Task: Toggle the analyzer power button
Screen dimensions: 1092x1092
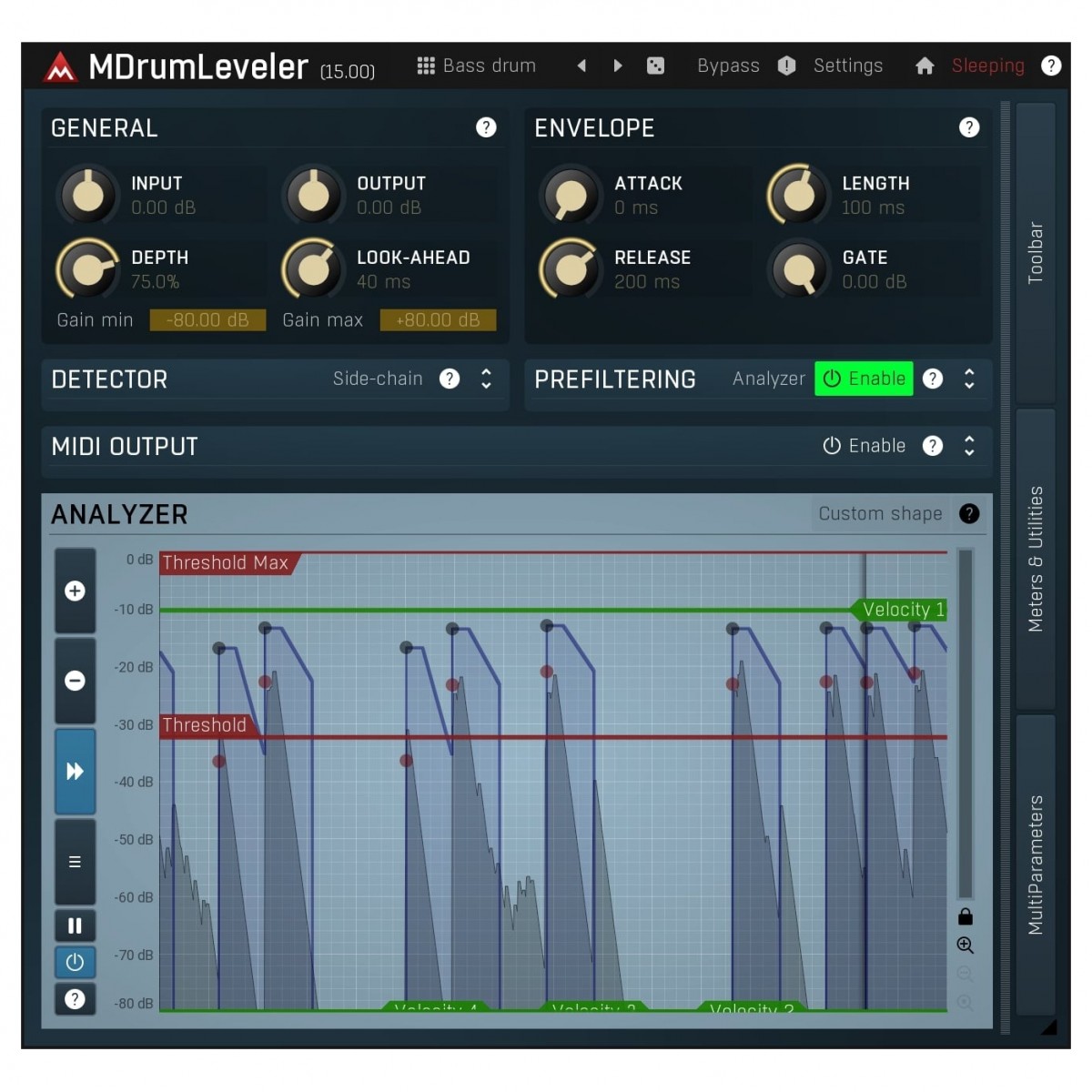Action: pos(75,962)
